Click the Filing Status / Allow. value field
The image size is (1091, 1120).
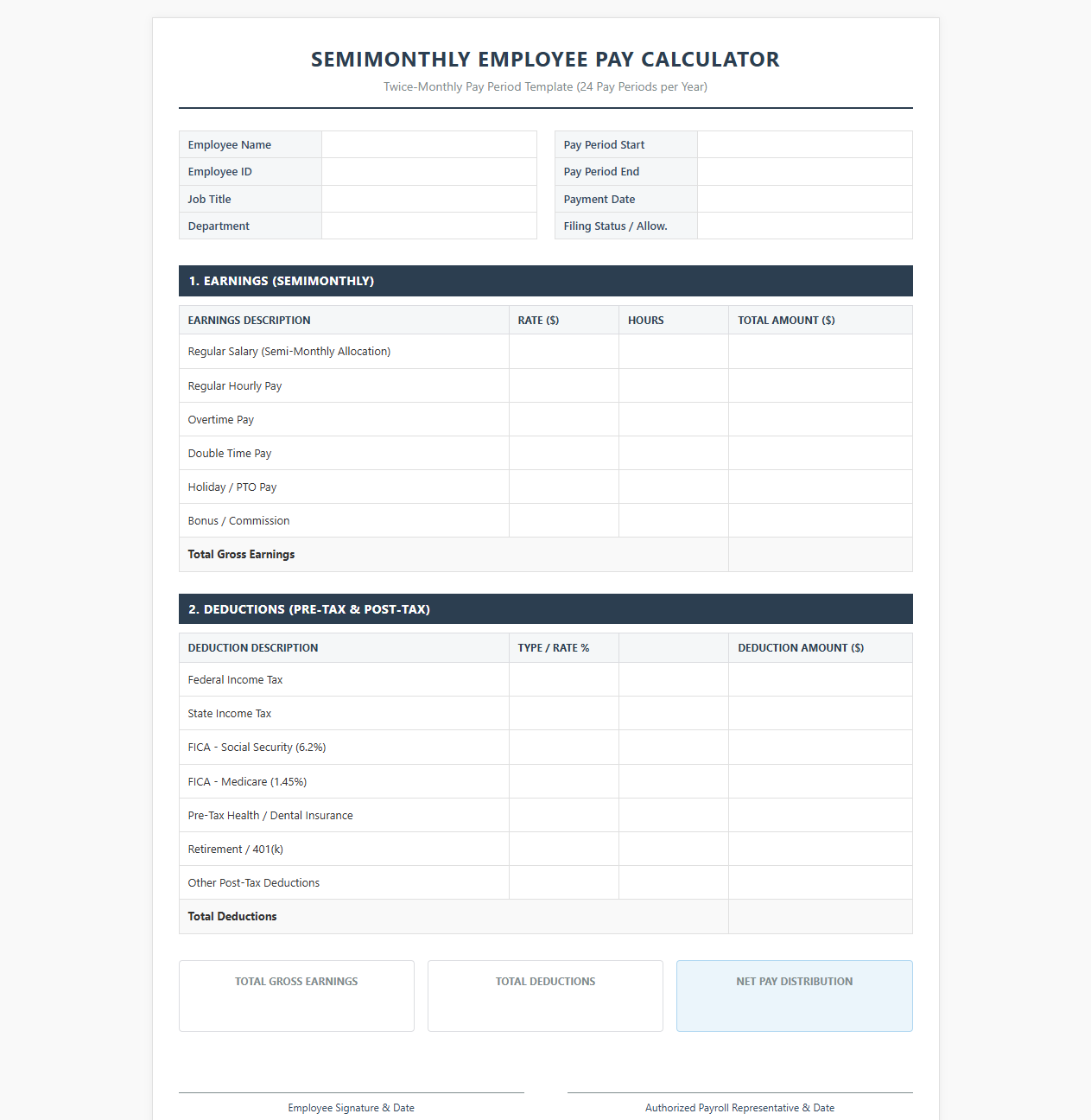pyautogui.click(x=805, y=226)
